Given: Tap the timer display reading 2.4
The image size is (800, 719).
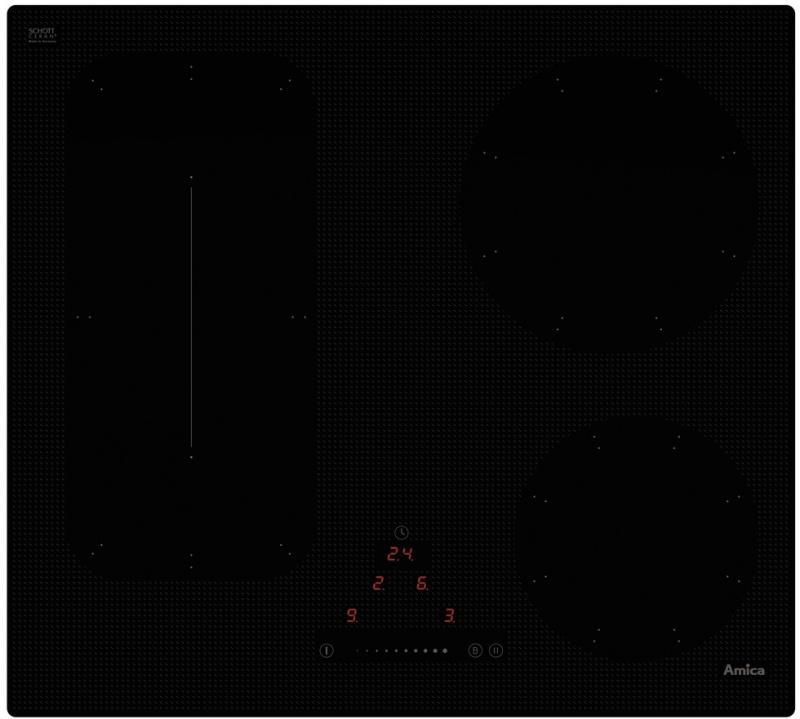Looking at the screenshot, I should pyautogui.click(x=400, y=555).
